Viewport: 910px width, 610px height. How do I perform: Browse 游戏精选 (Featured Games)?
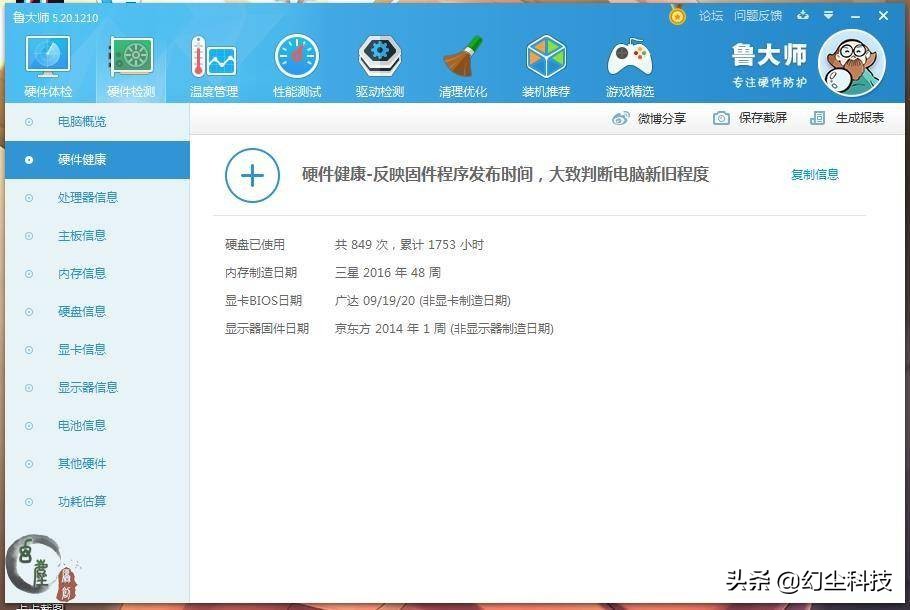[628, 62]
